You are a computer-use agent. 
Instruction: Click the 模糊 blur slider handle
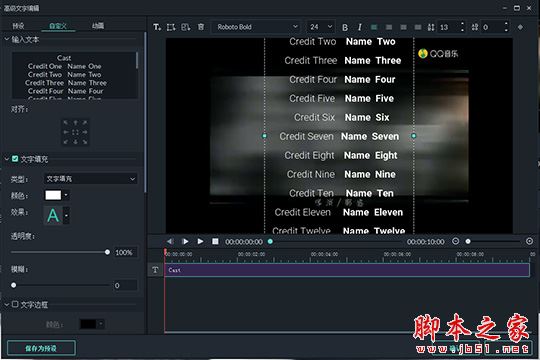tap(13, 285)
